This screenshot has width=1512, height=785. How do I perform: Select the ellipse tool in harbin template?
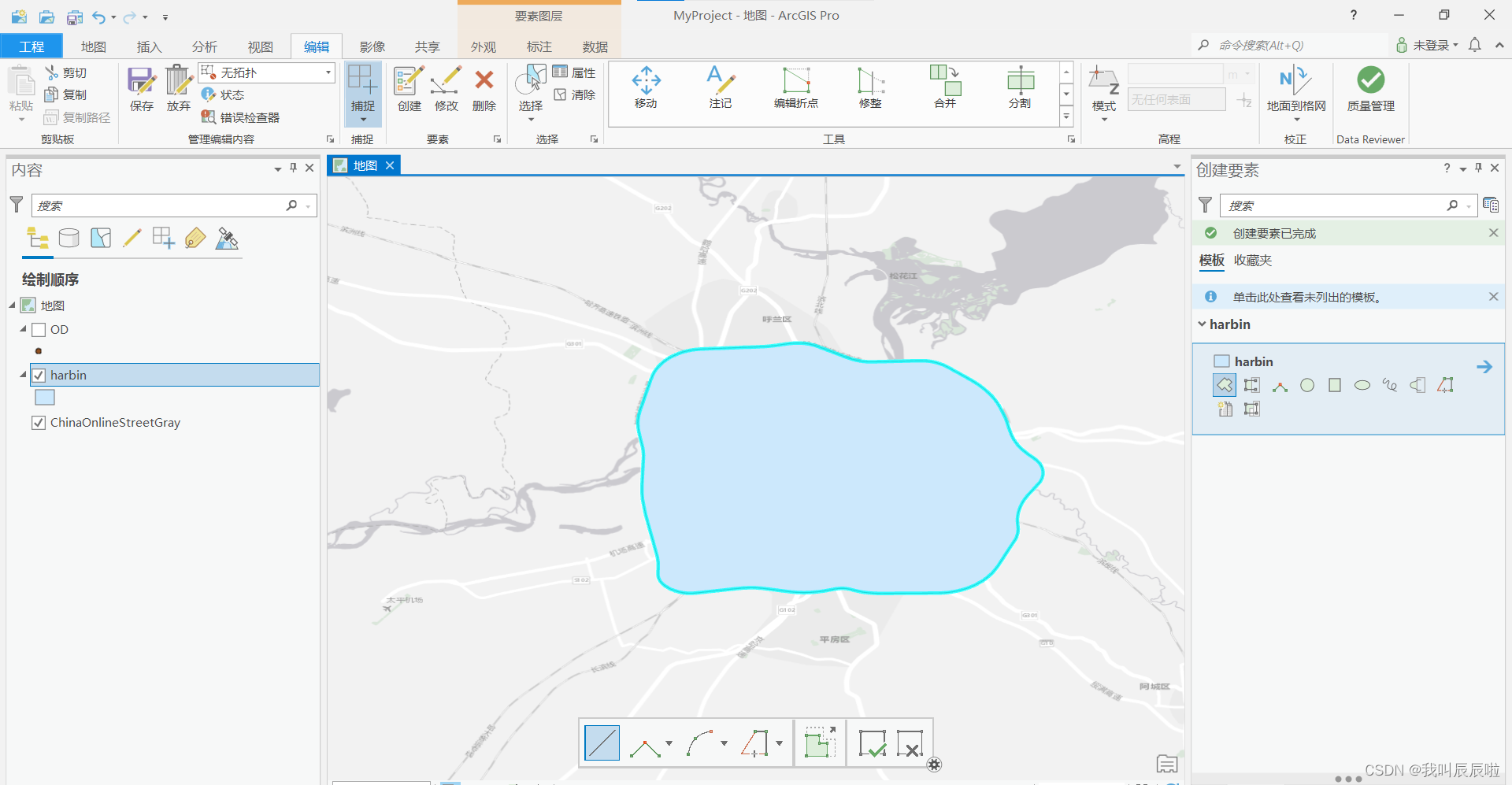coord(1362,385)
